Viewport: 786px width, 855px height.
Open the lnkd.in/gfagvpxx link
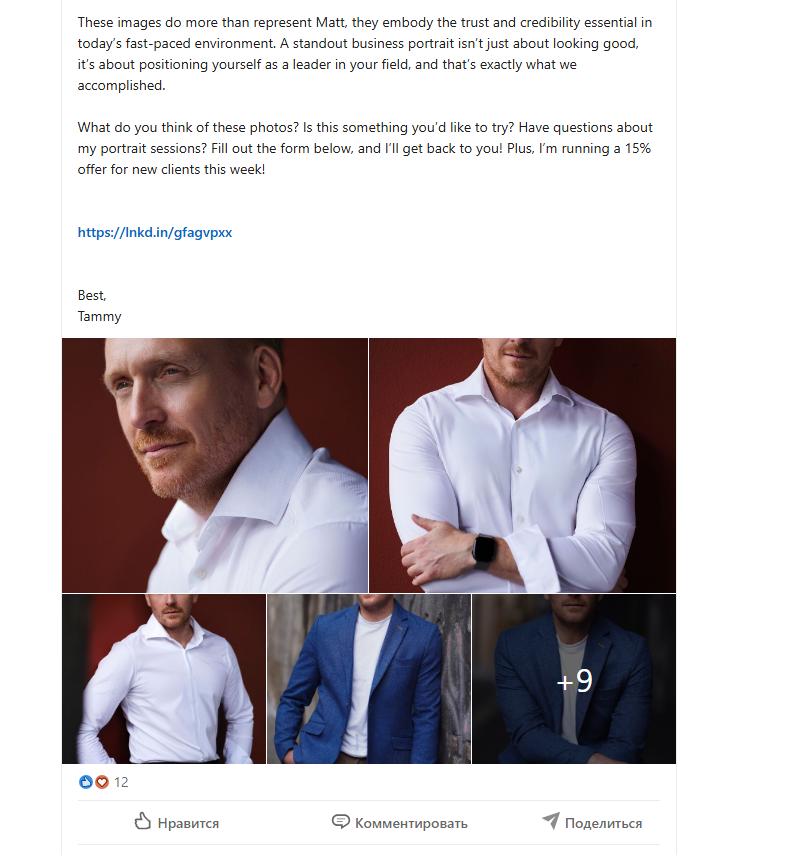(x=155, y=232)
